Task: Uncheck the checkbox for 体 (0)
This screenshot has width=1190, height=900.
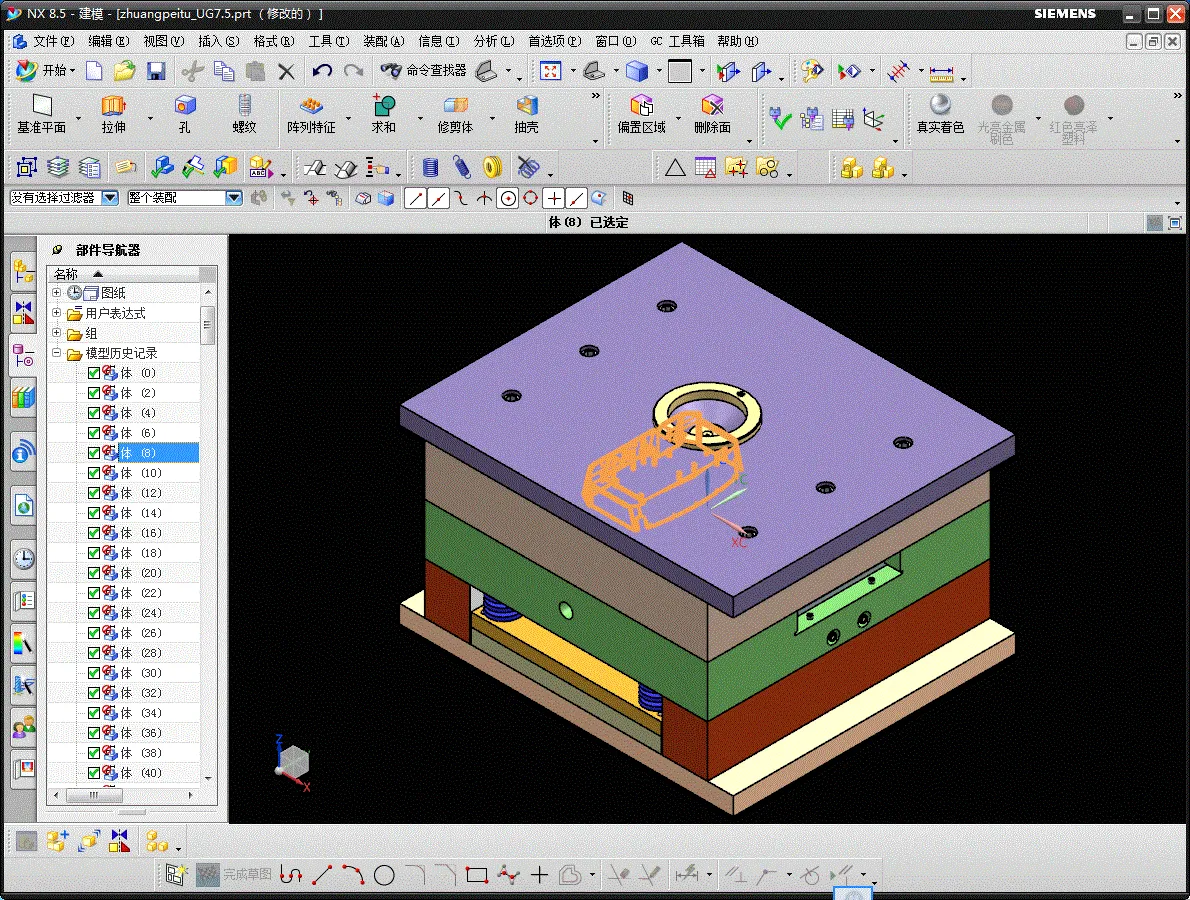Action: (94, 373)
